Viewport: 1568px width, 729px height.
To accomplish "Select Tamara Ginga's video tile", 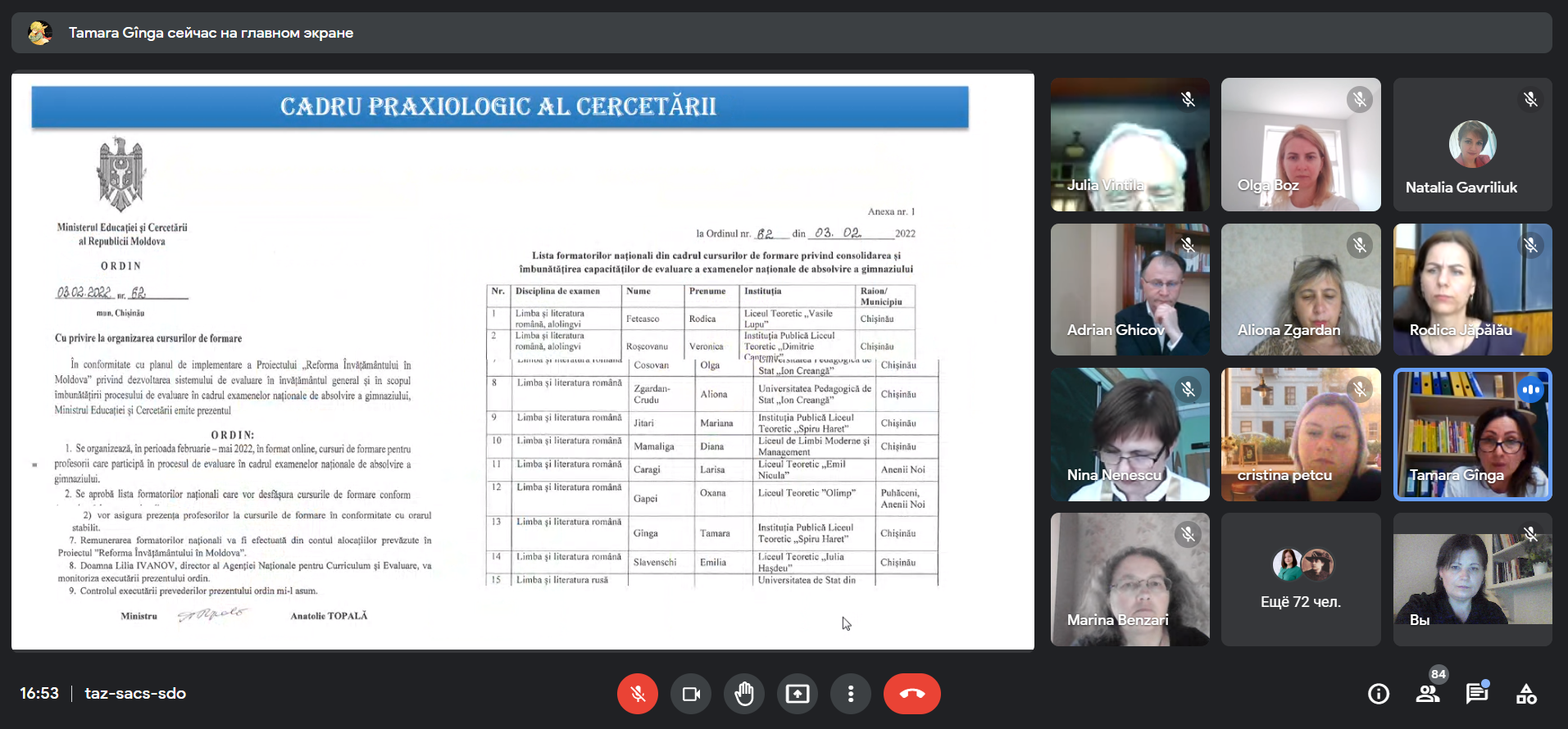I will [x=1472, y=434].
